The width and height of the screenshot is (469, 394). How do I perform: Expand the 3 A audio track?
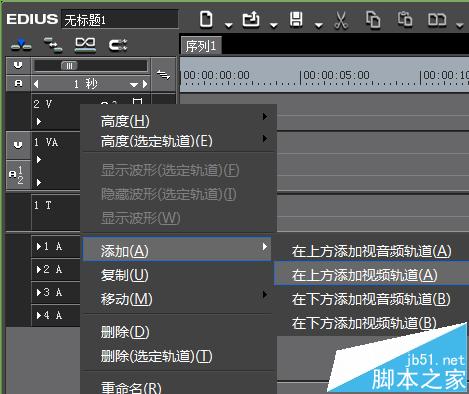click(x=39, y=292)
